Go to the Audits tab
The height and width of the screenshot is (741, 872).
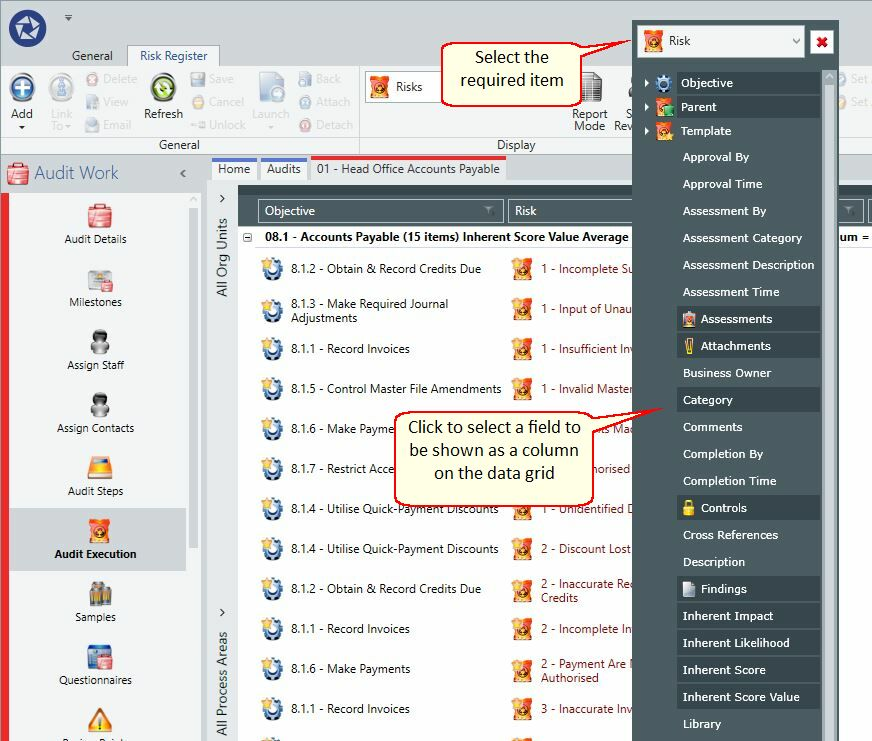(x=284, y=169)
